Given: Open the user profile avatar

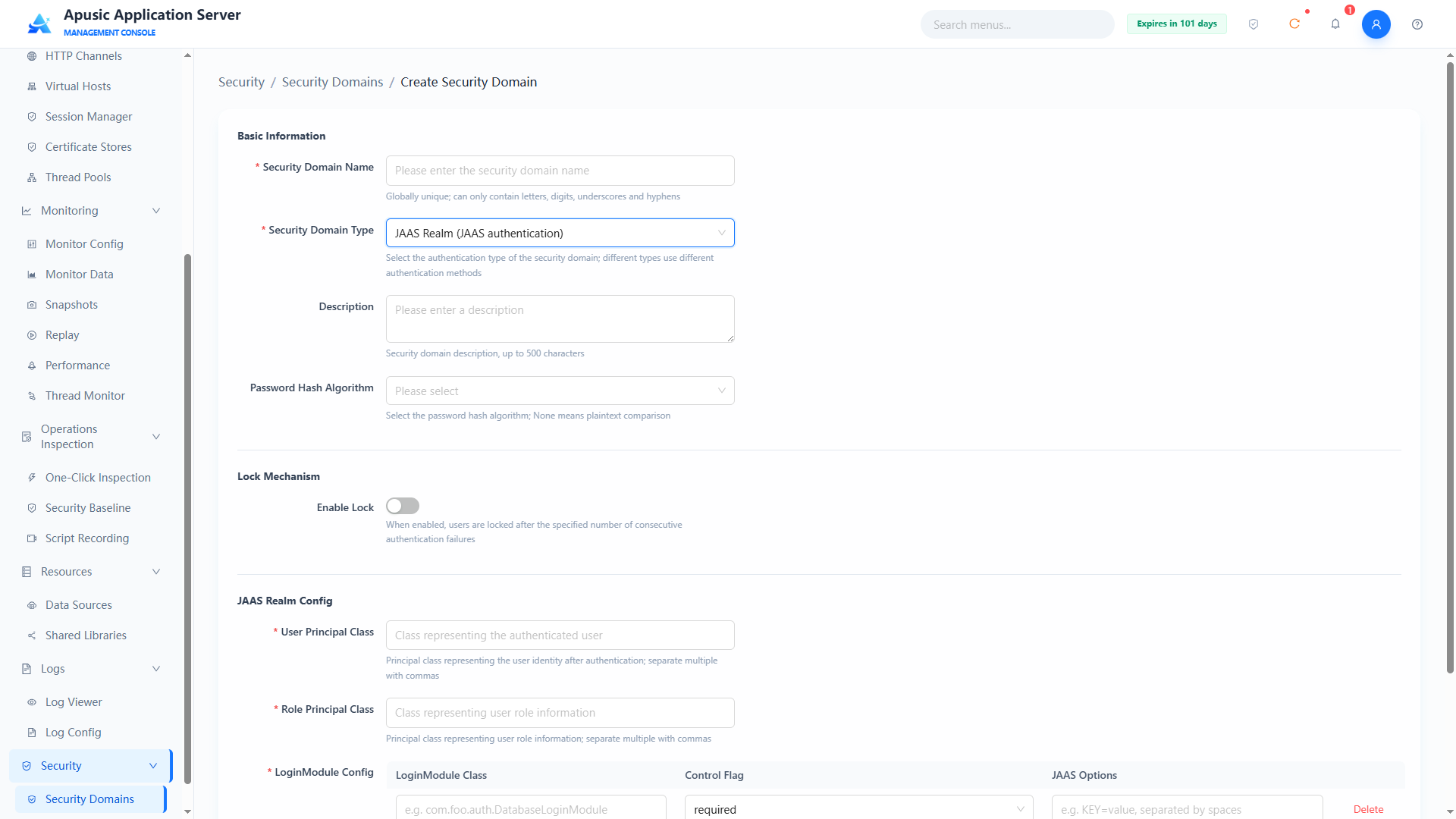Looking at the screenshot, I should [x=1376, y=24].
